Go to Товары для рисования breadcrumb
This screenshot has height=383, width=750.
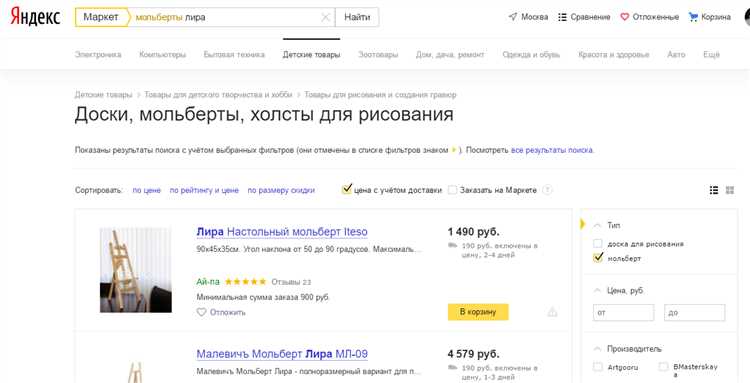tap(380, 95)
